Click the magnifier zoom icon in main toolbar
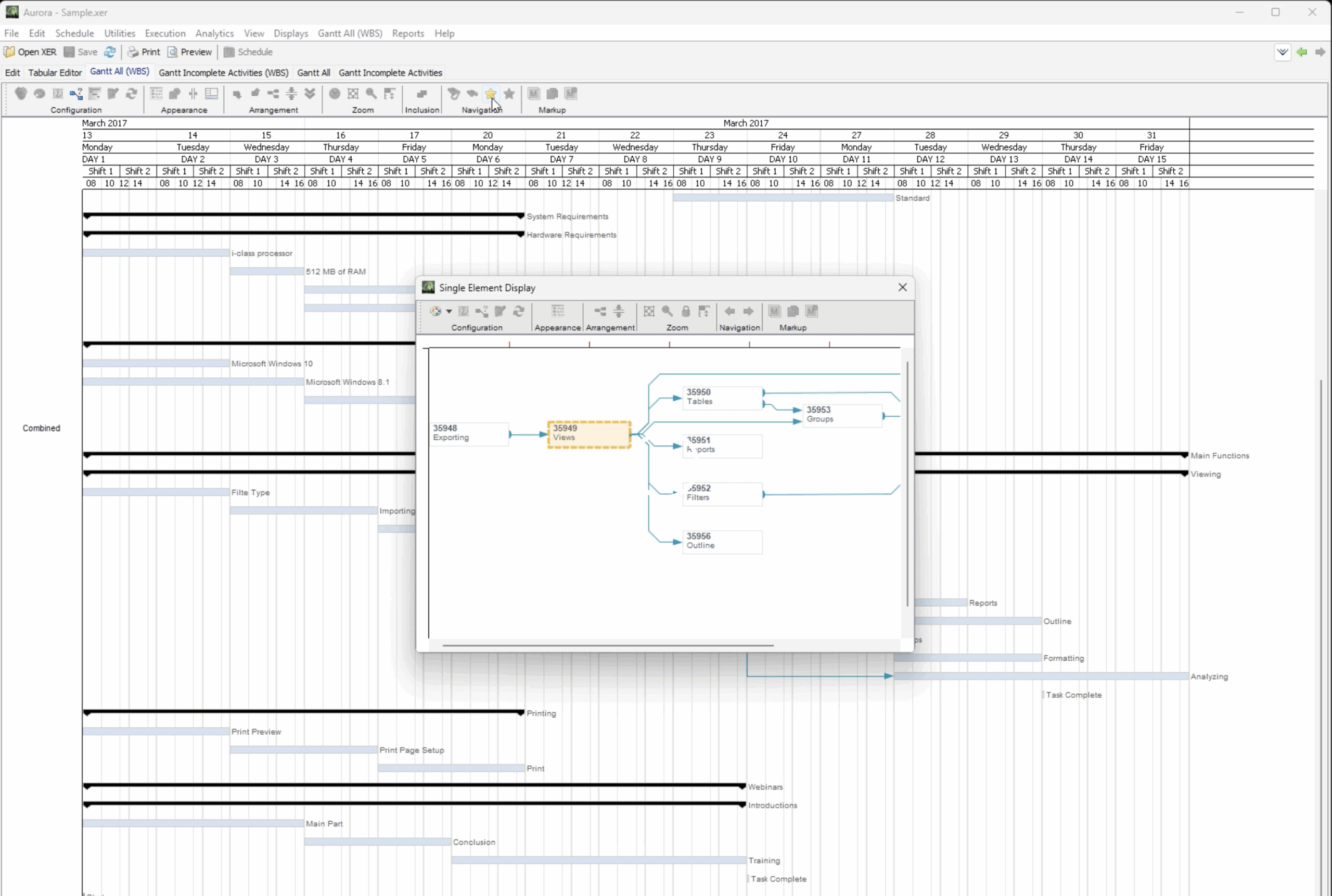 click(x=372, y=94)
